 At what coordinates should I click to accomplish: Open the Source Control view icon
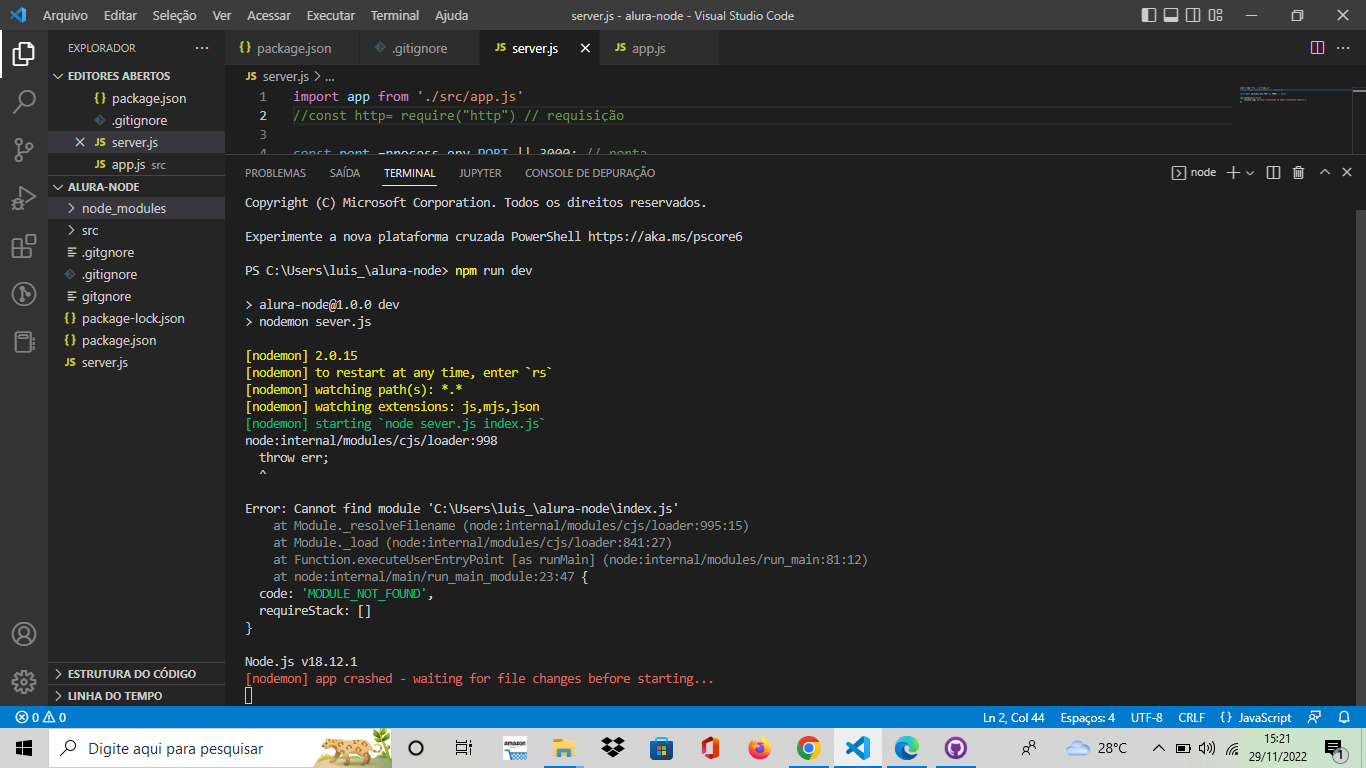tap(24, 150)
